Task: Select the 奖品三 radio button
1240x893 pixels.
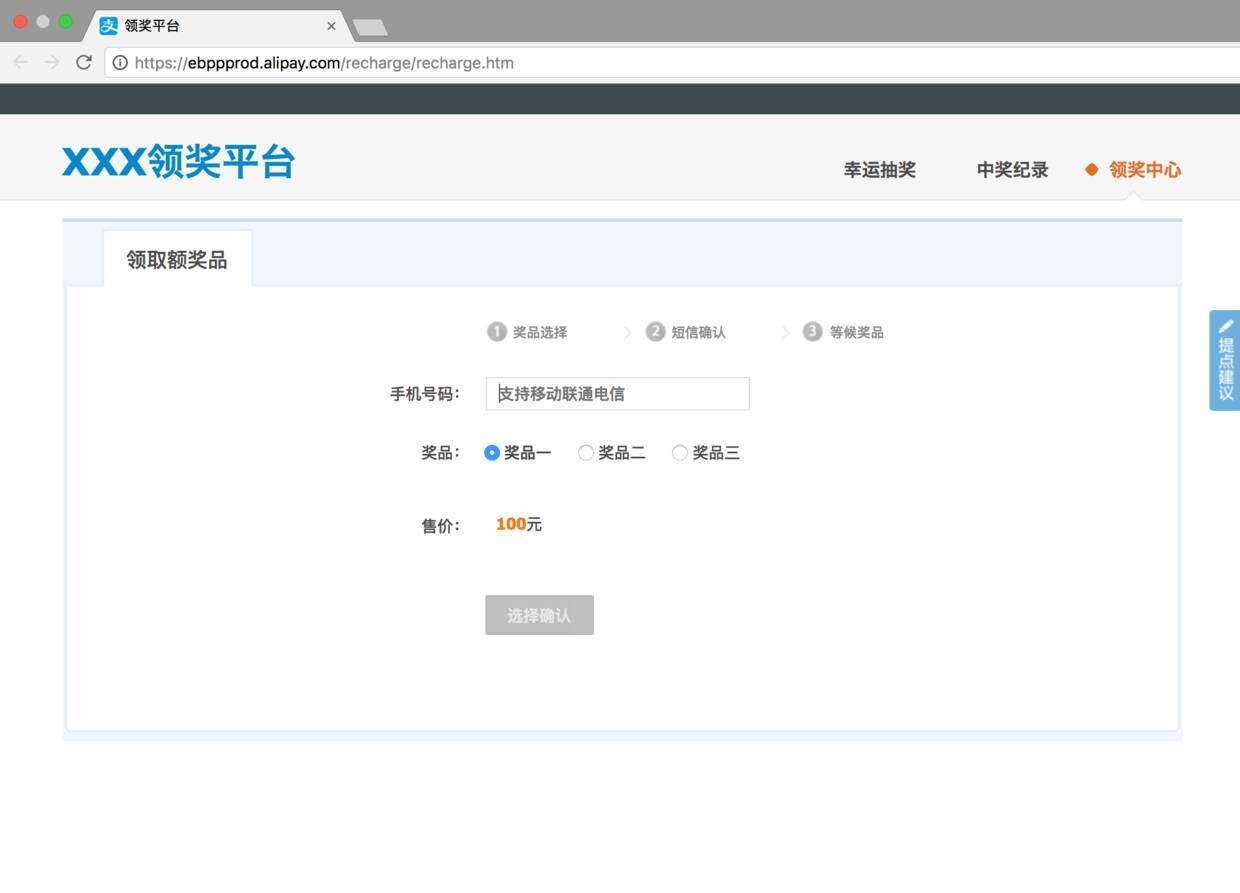Action: click(680, 453)
